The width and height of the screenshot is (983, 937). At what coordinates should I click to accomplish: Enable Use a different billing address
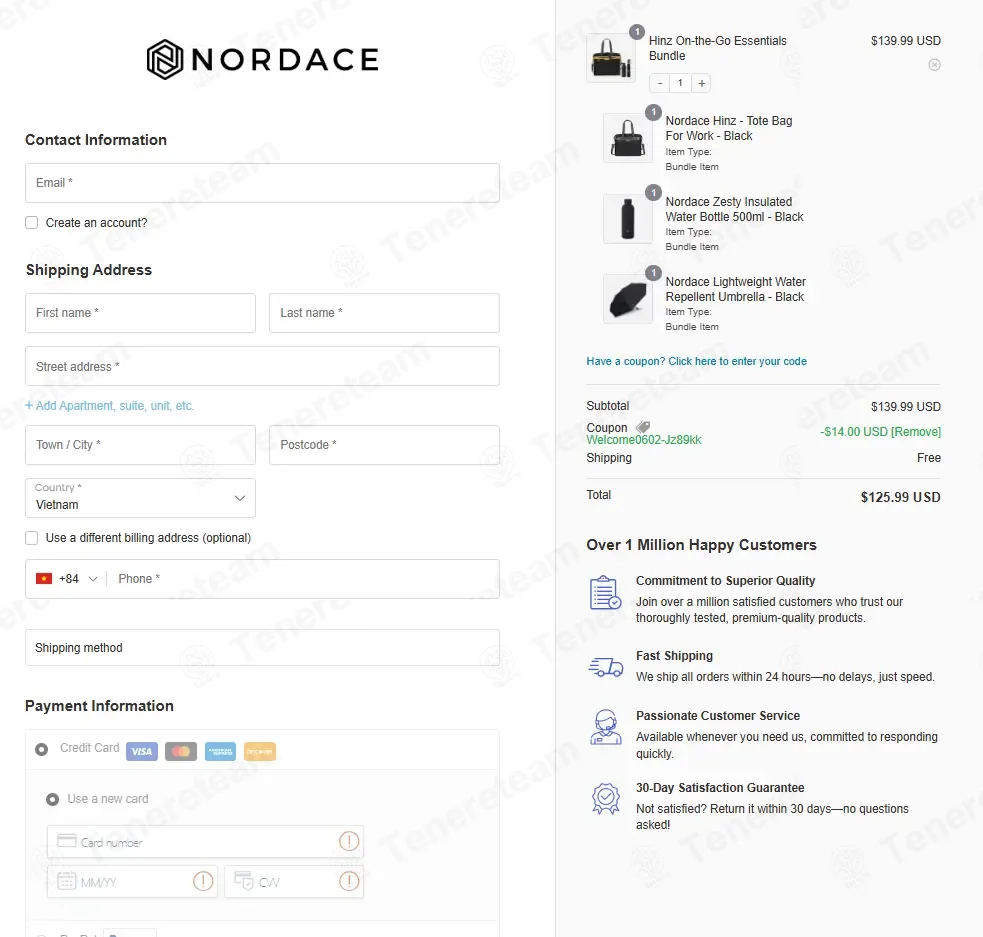click(31, 538)
